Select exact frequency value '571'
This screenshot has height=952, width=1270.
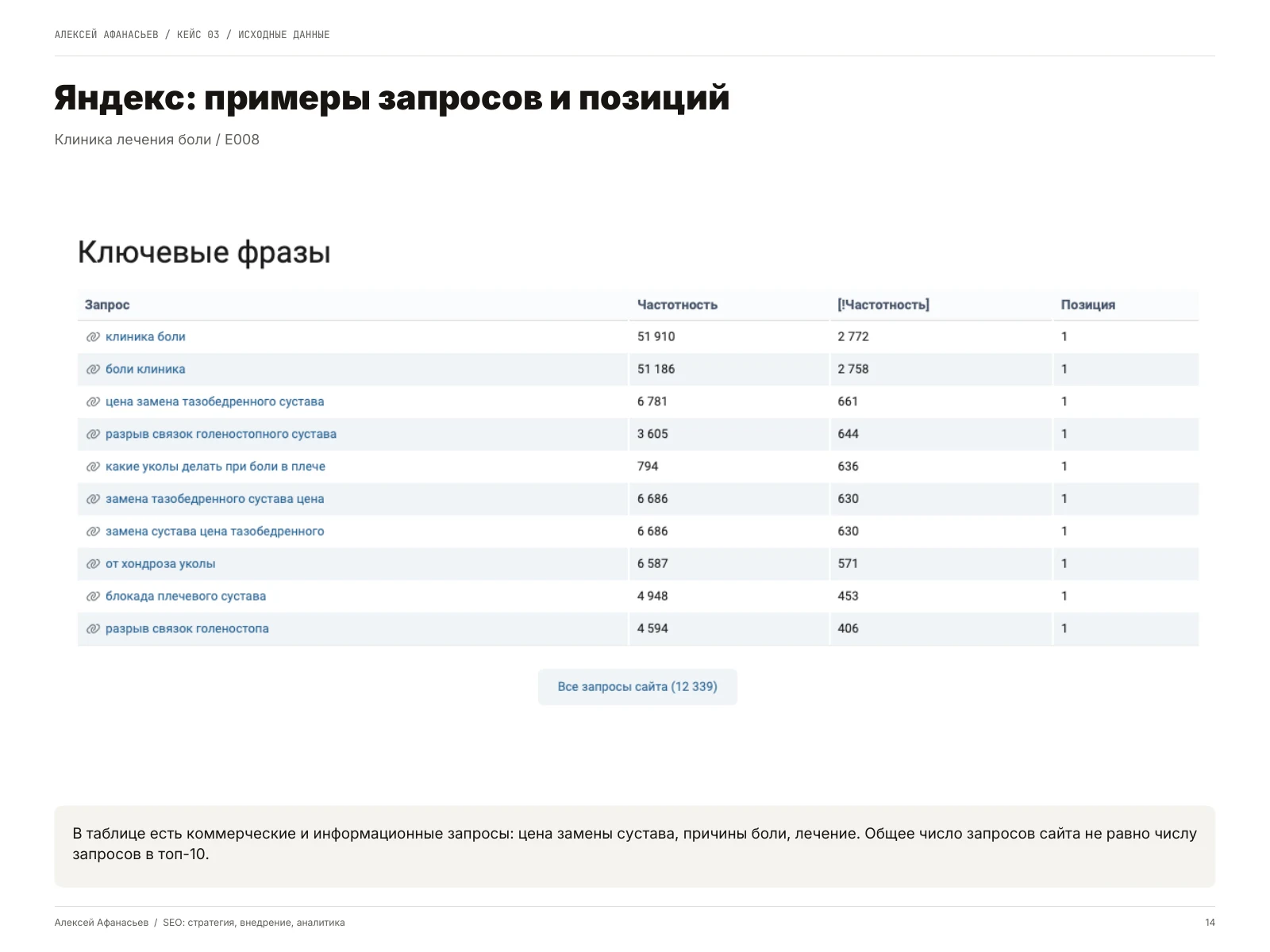point(848,564)
